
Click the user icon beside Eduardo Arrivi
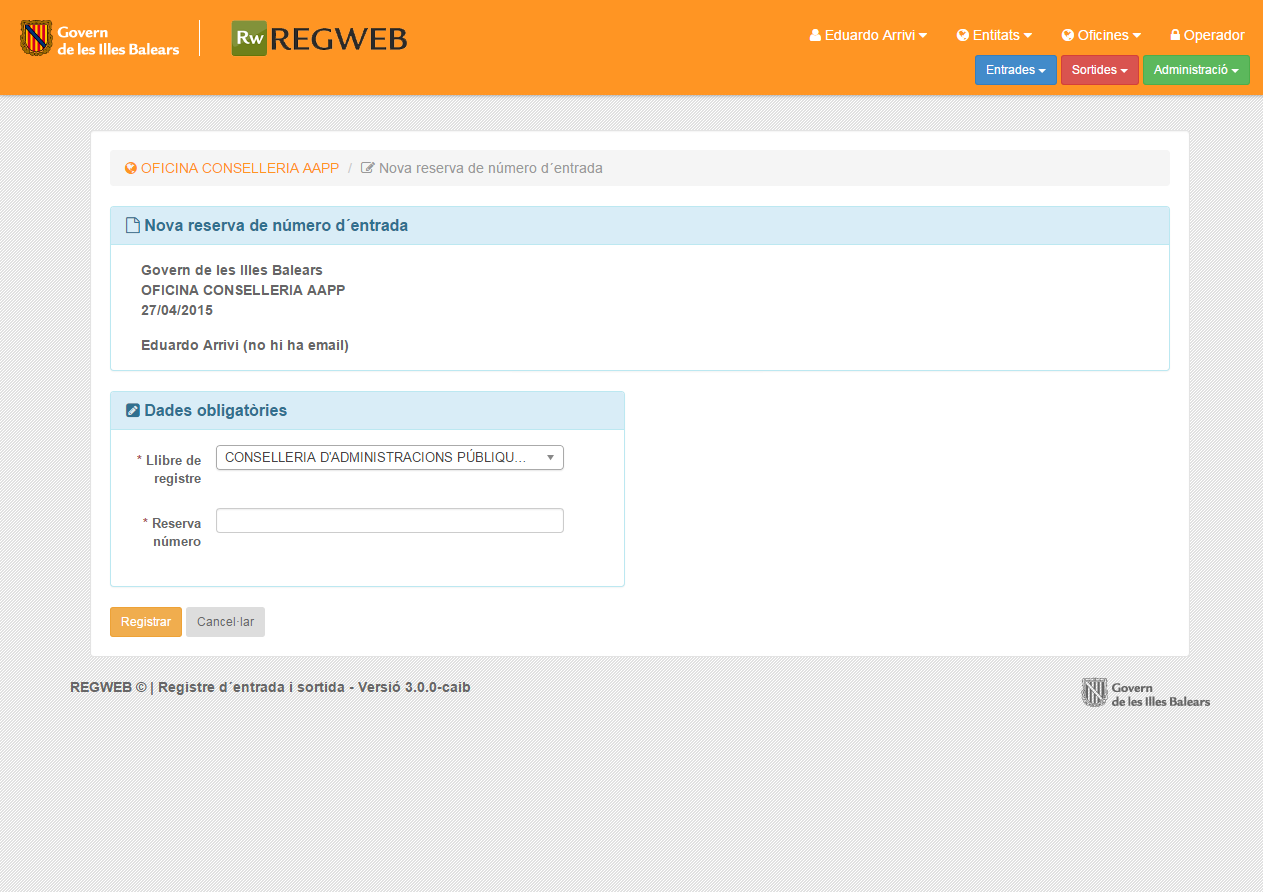coord(815,35)
